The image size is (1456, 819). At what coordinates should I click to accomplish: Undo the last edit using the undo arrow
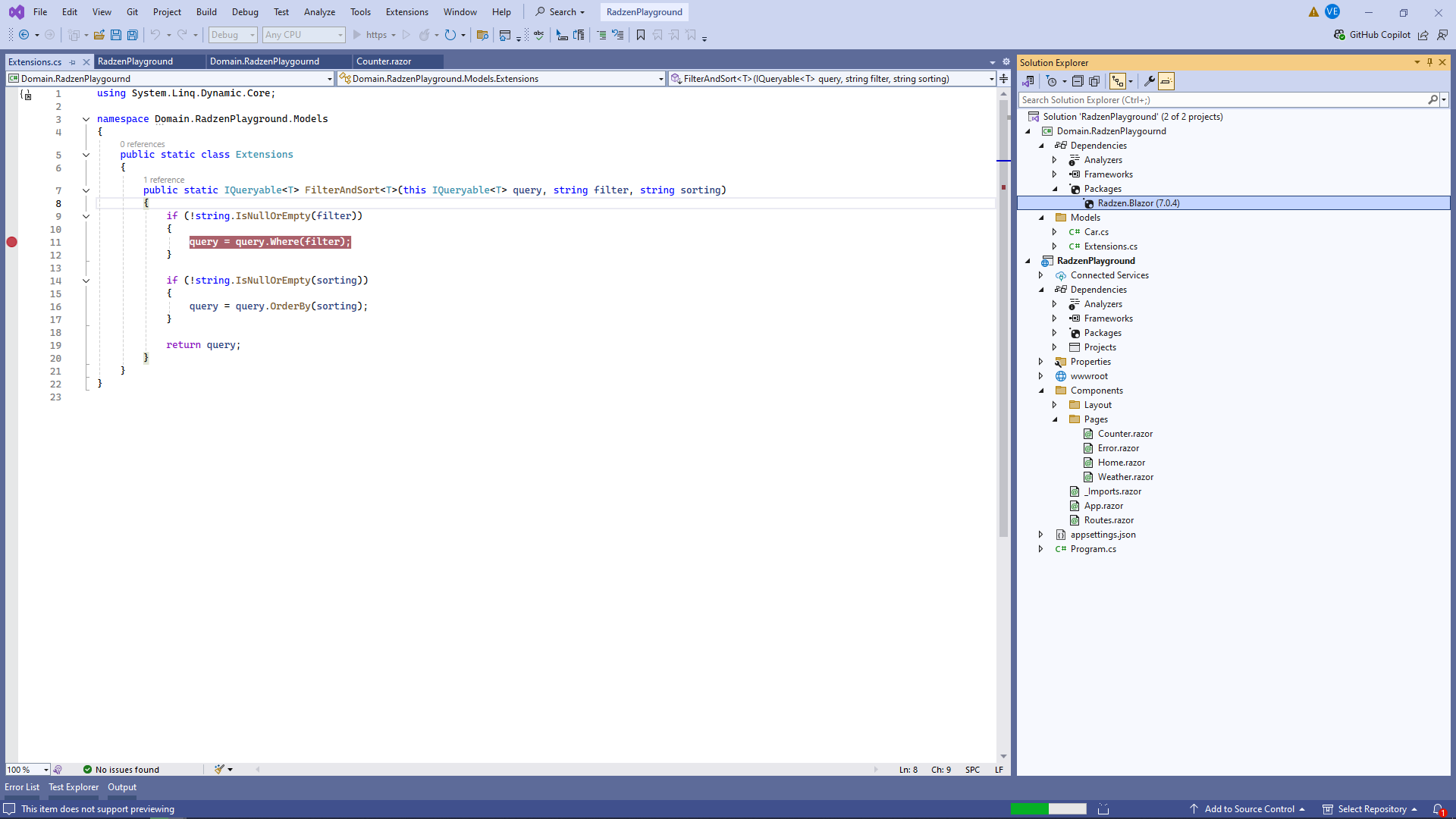(x=155, y=35)
